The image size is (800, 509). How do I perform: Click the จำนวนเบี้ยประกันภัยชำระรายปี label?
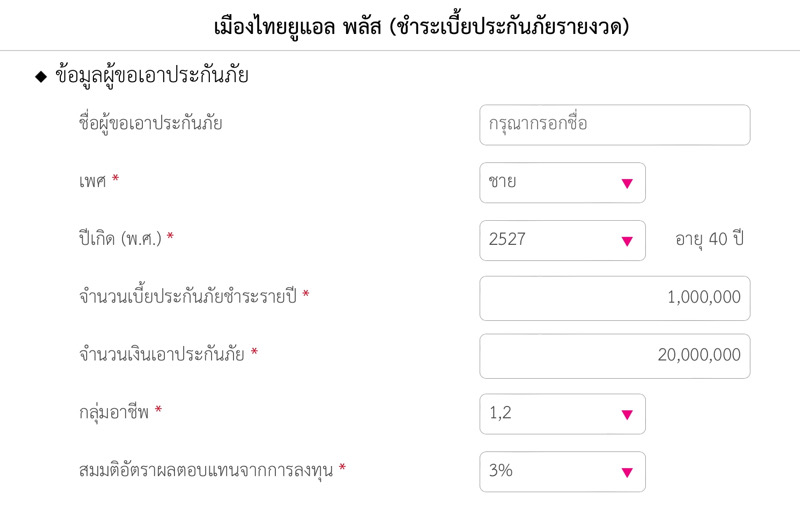188,298
